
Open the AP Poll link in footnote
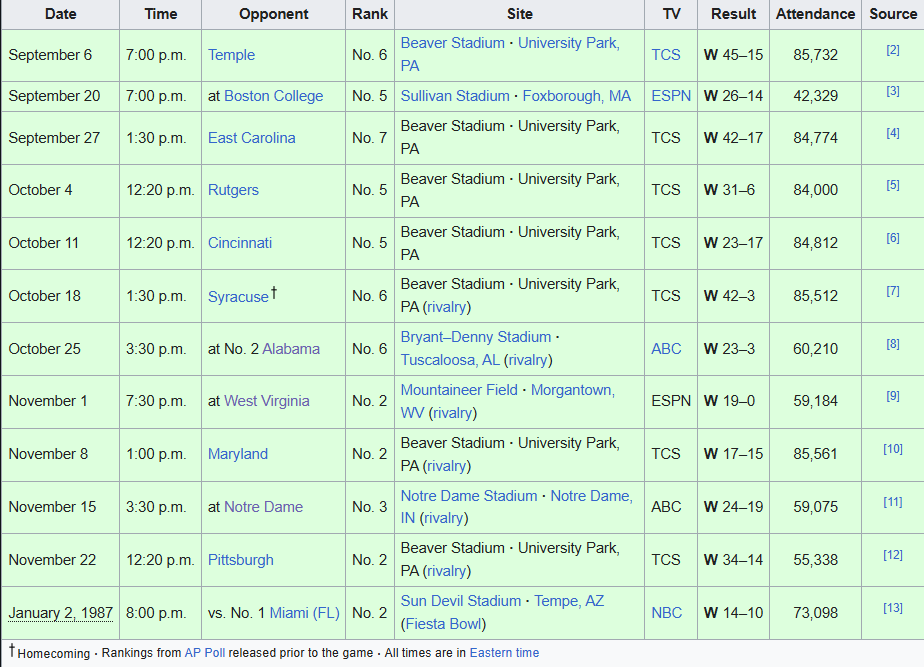(204, 653)
